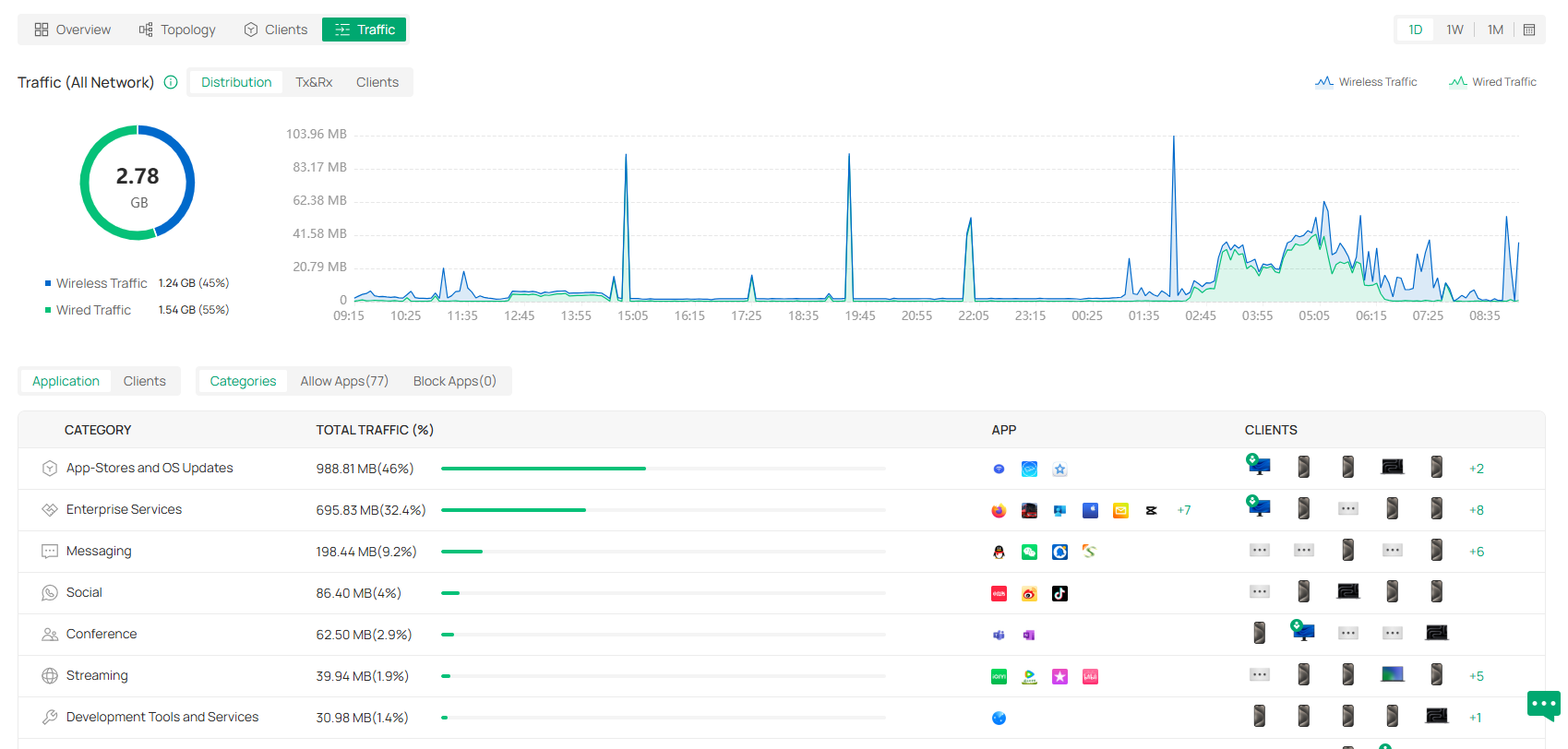Select the 1W time range
The width and height of the screenshot is (1568, 749).
tap(1454, 30)
